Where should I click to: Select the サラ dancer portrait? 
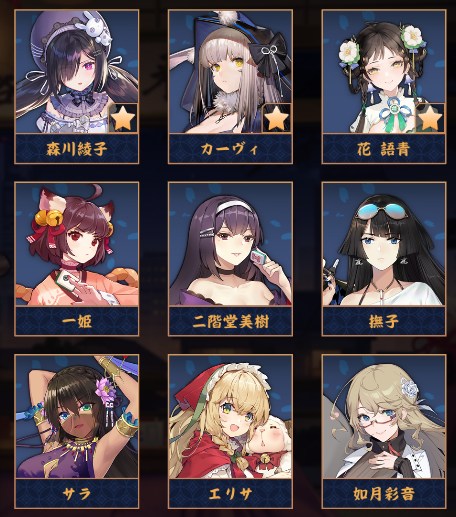77,416
